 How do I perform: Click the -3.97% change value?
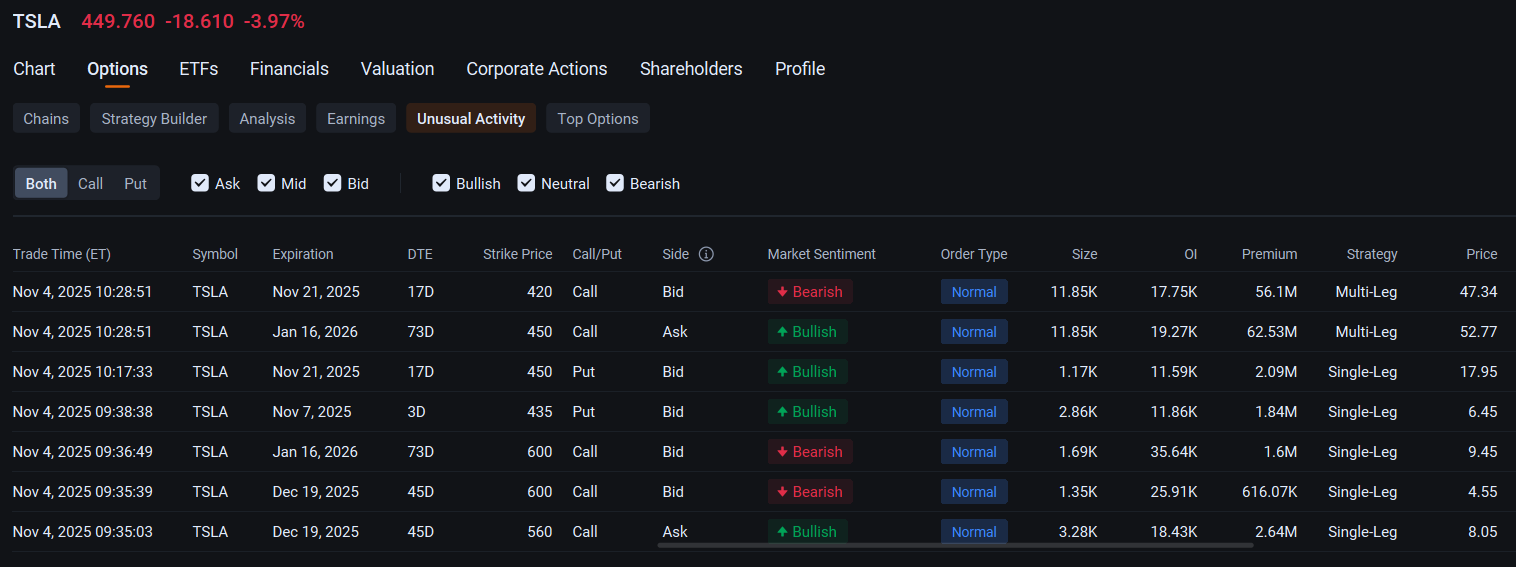pos(274,21)
